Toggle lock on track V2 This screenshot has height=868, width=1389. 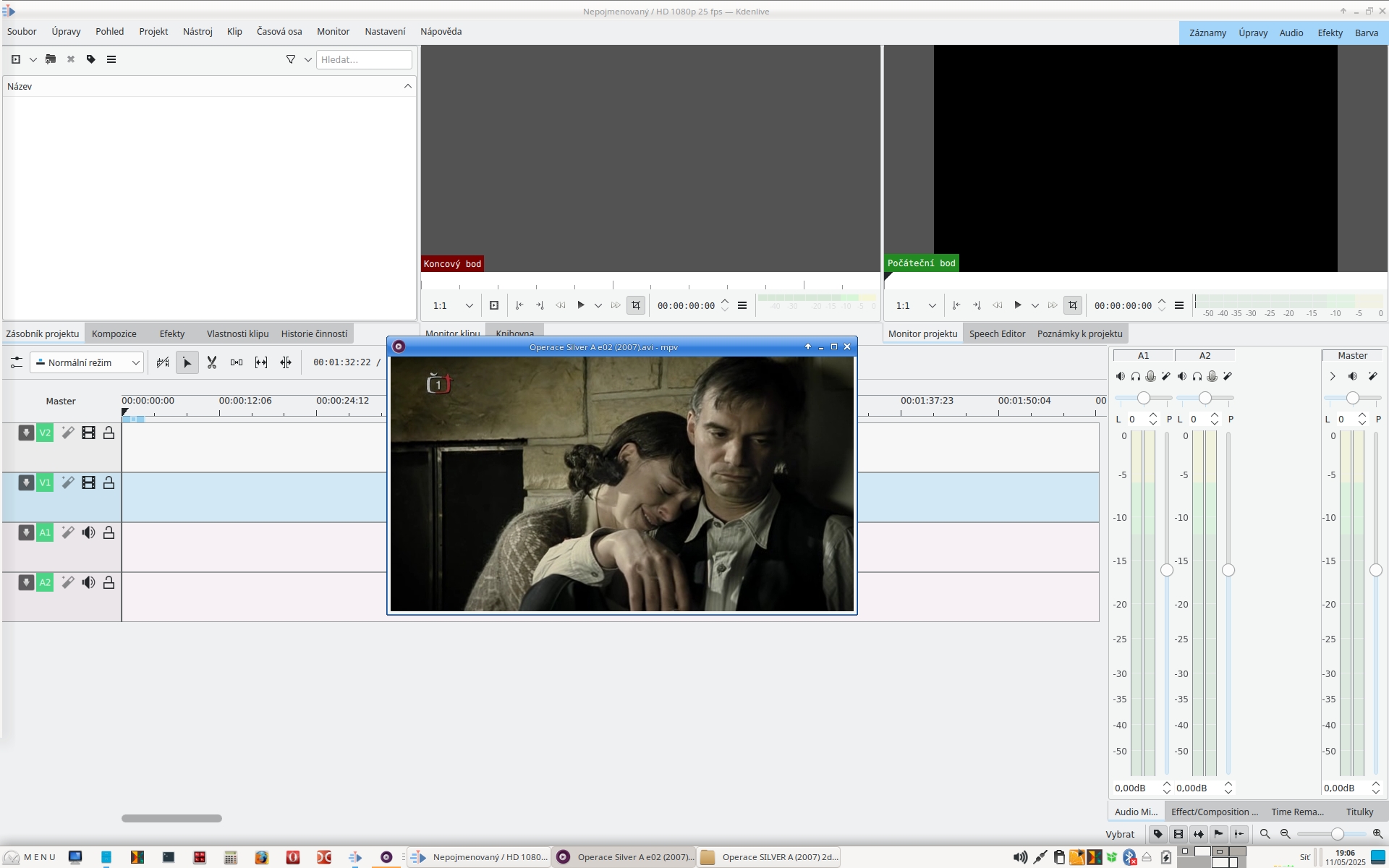tap(109, 433)
